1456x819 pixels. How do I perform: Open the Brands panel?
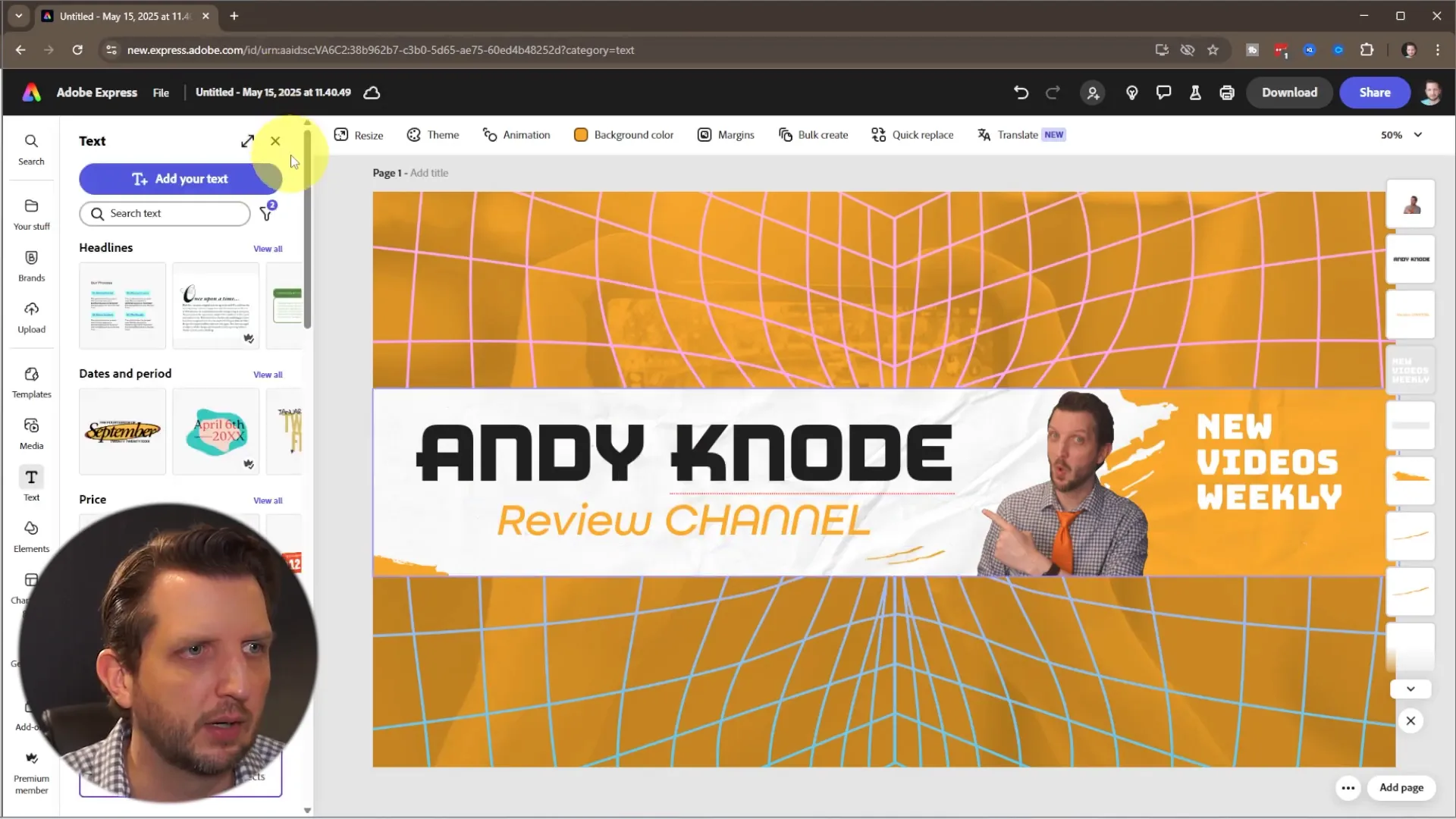click(31, 266)
